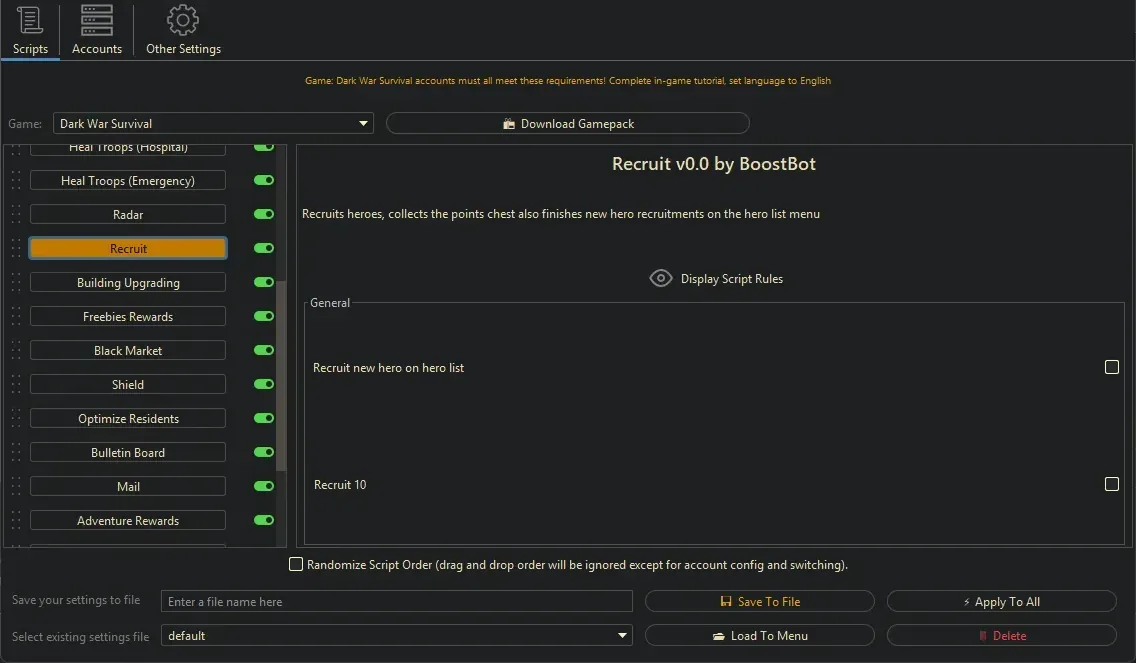This screenshot has width=1136, height=663.
Task: Click the drag handle beside Building Upgrading
Action: pos(16,283)
